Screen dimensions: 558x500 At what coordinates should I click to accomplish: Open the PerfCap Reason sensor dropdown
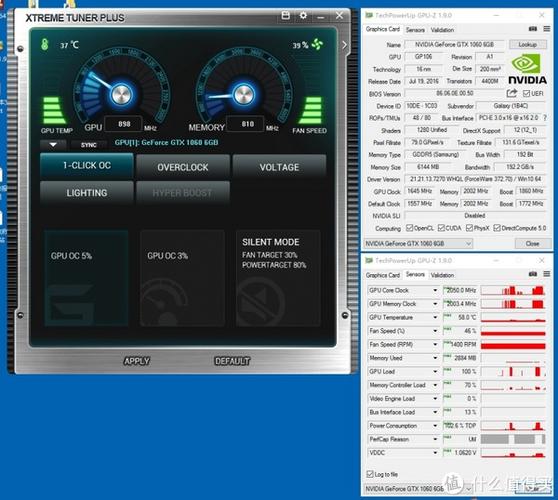(x=435, y=439)
